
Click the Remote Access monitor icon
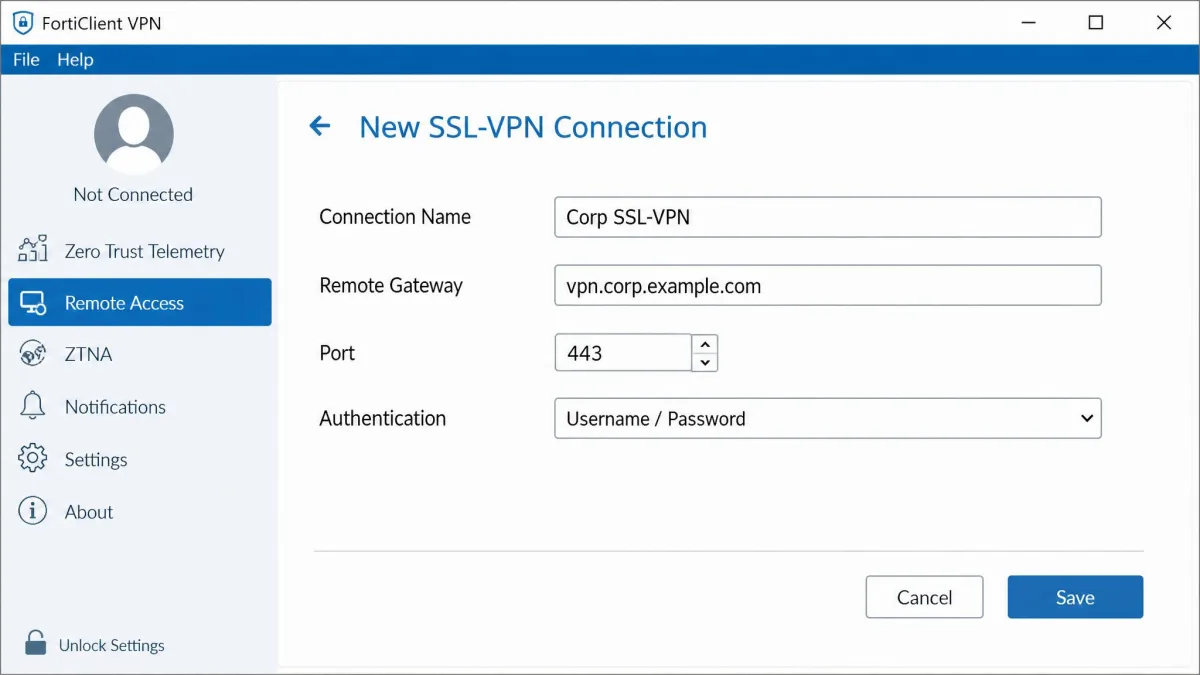pyautogui.click(x=33, y=303)
